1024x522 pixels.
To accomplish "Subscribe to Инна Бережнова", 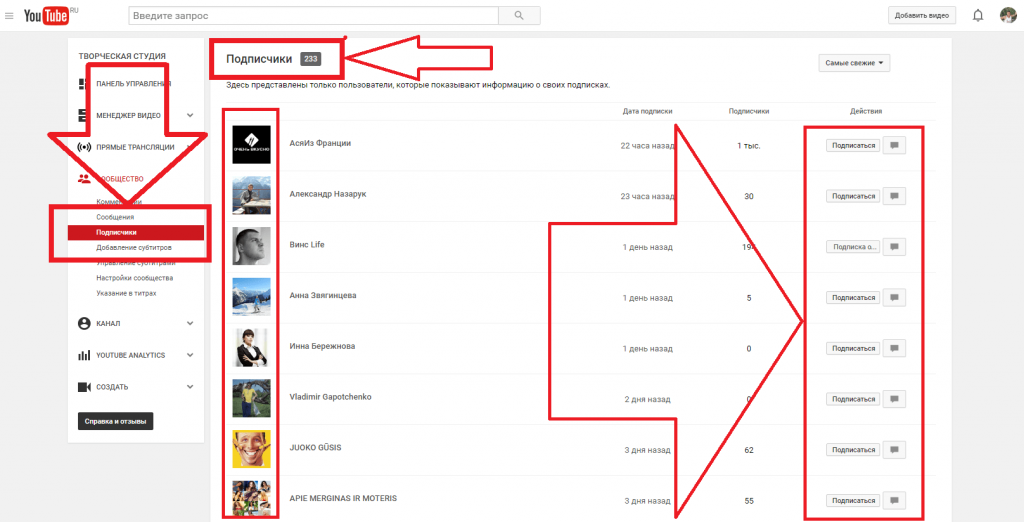I will point(853,348).
